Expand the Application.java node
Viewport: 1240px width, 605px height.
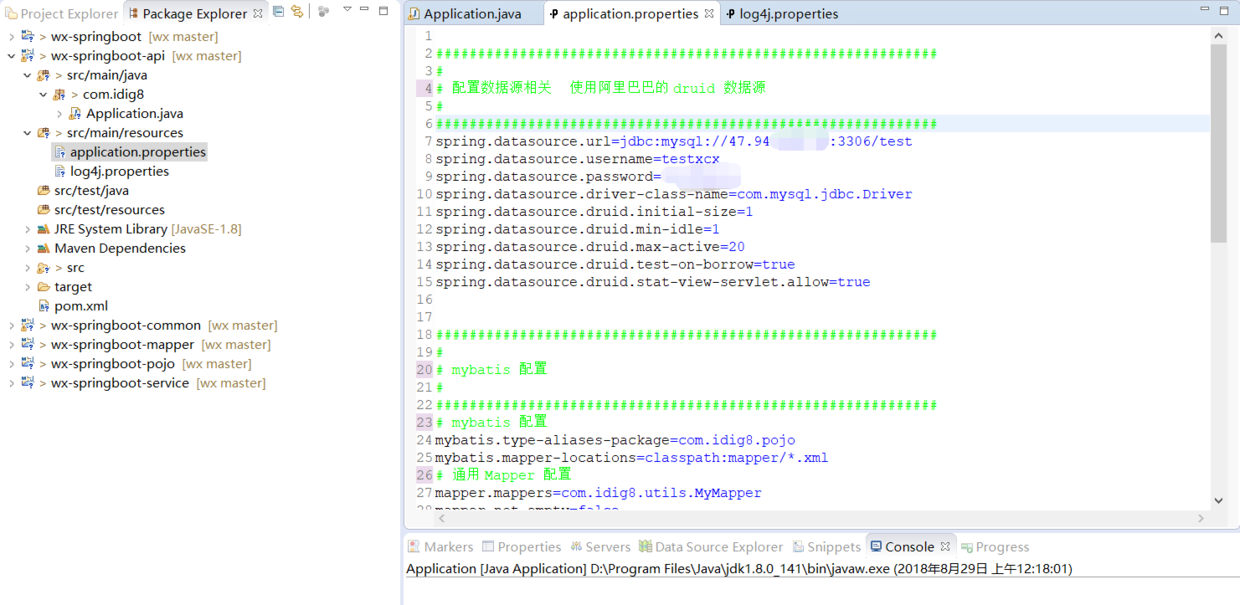tap(59, 114)
